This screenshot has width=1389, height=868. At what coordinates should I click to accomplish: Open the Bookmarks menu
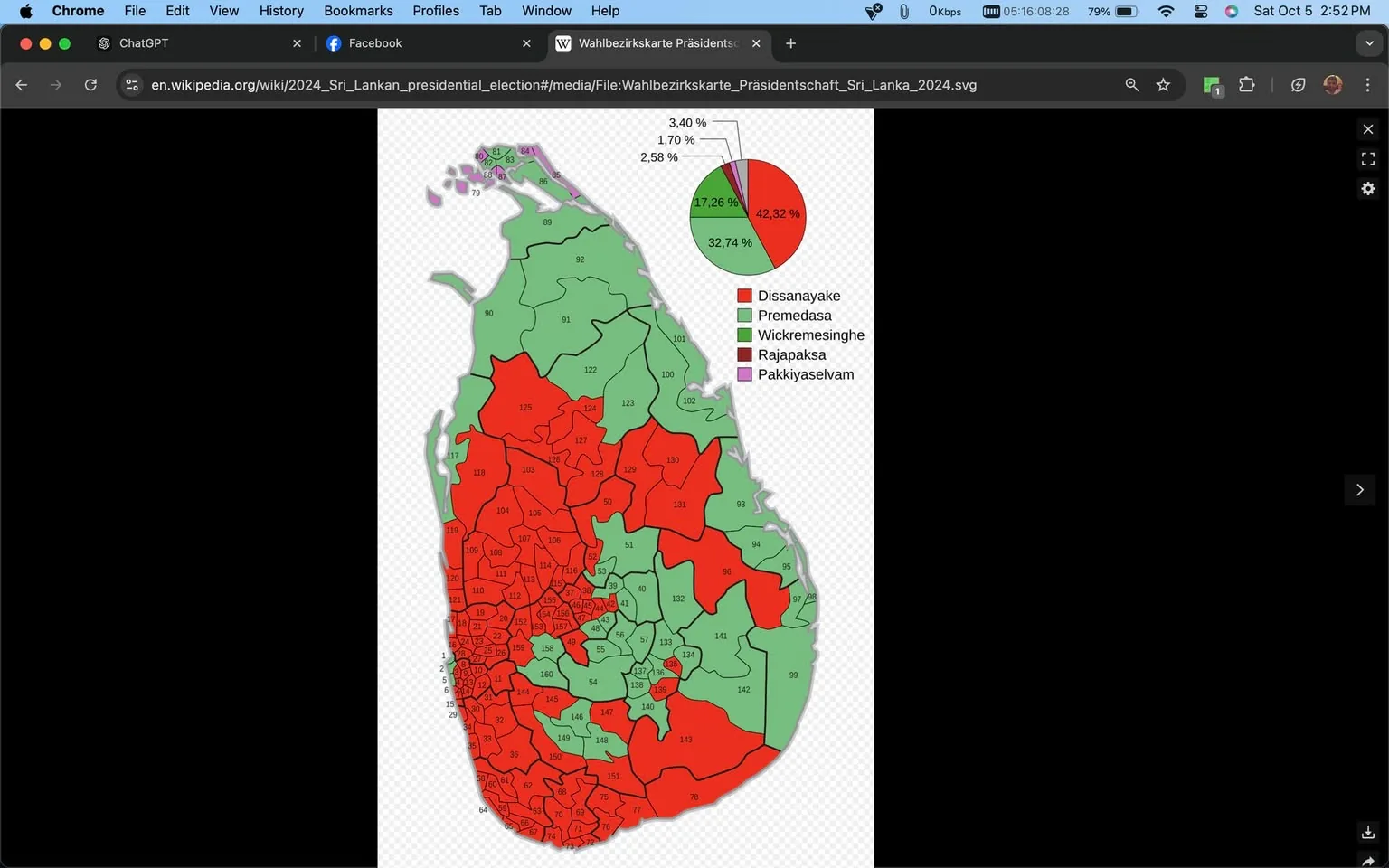tap(358, 11)
